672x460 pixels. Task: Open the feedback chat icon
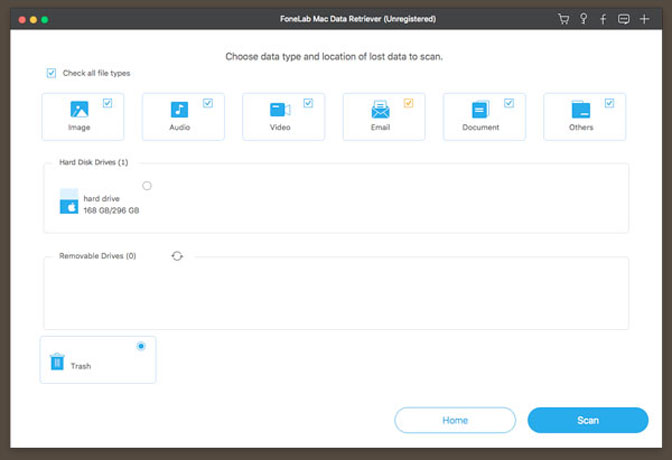[x=624, y=19]
